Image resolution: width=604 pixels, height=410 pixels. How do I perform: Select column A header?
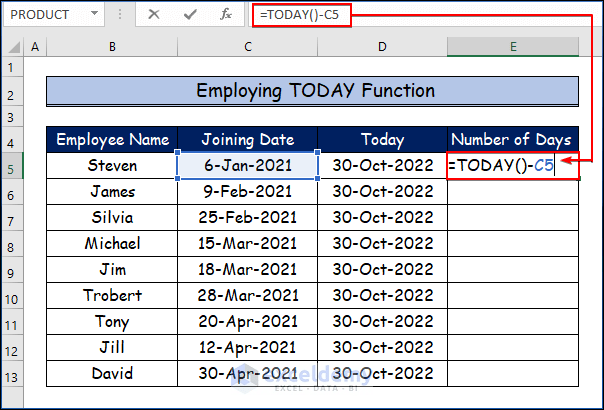[x=35, y=47]
